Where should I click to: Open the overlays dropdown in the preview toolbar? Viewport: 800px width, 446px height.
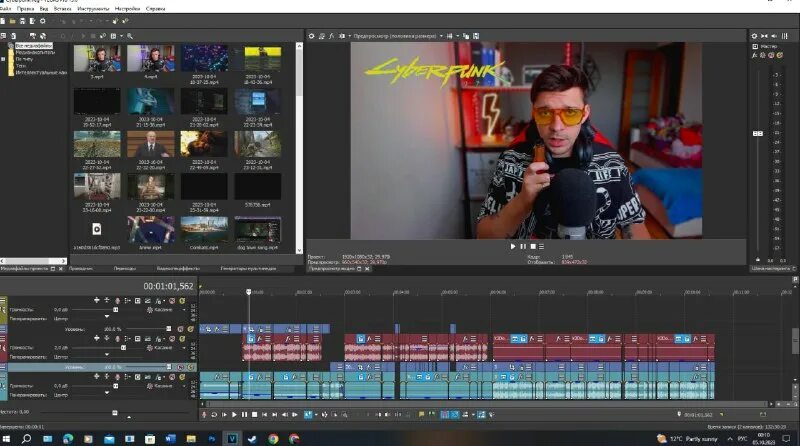pos(449,36)
